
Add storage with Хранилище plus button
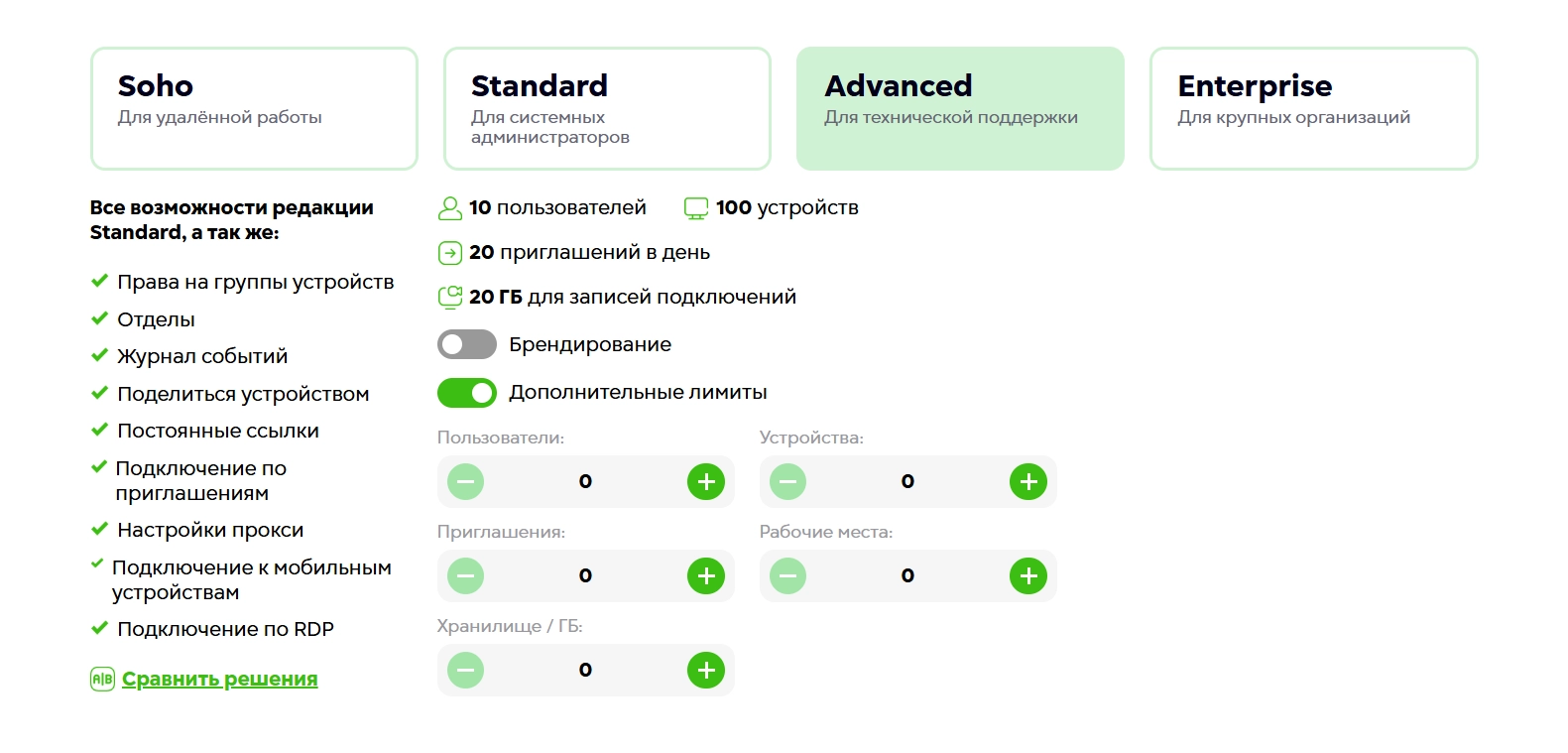click(x=706, y=671)
